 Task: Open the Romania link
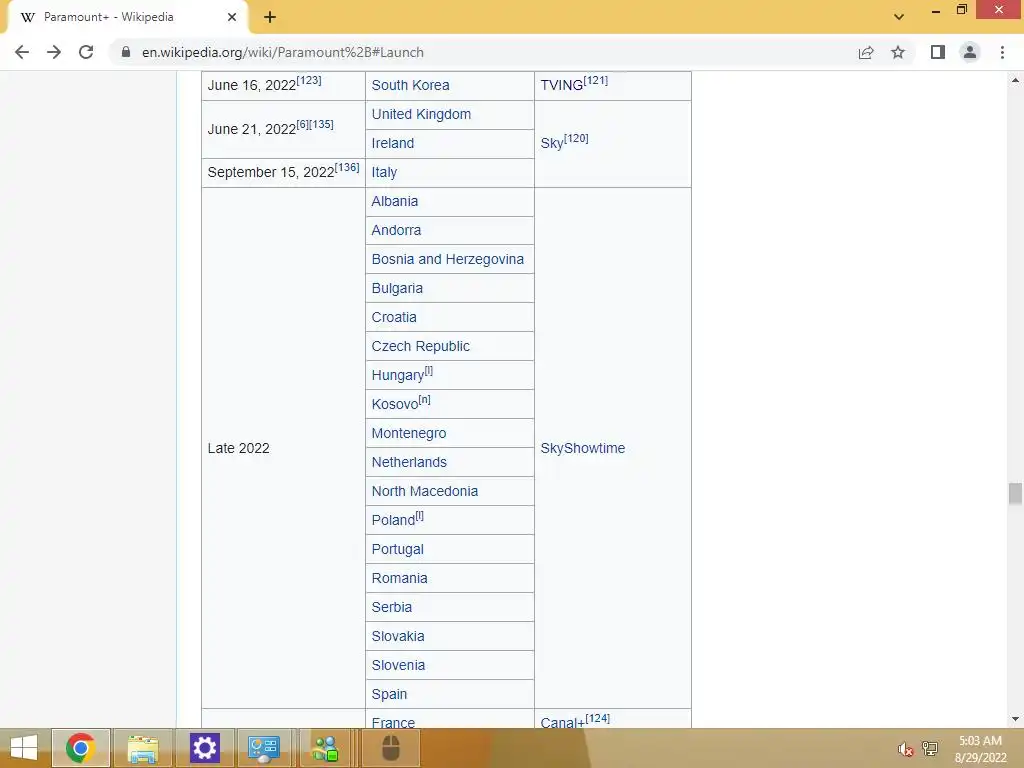pyautogui.click(x=399, y=578)
